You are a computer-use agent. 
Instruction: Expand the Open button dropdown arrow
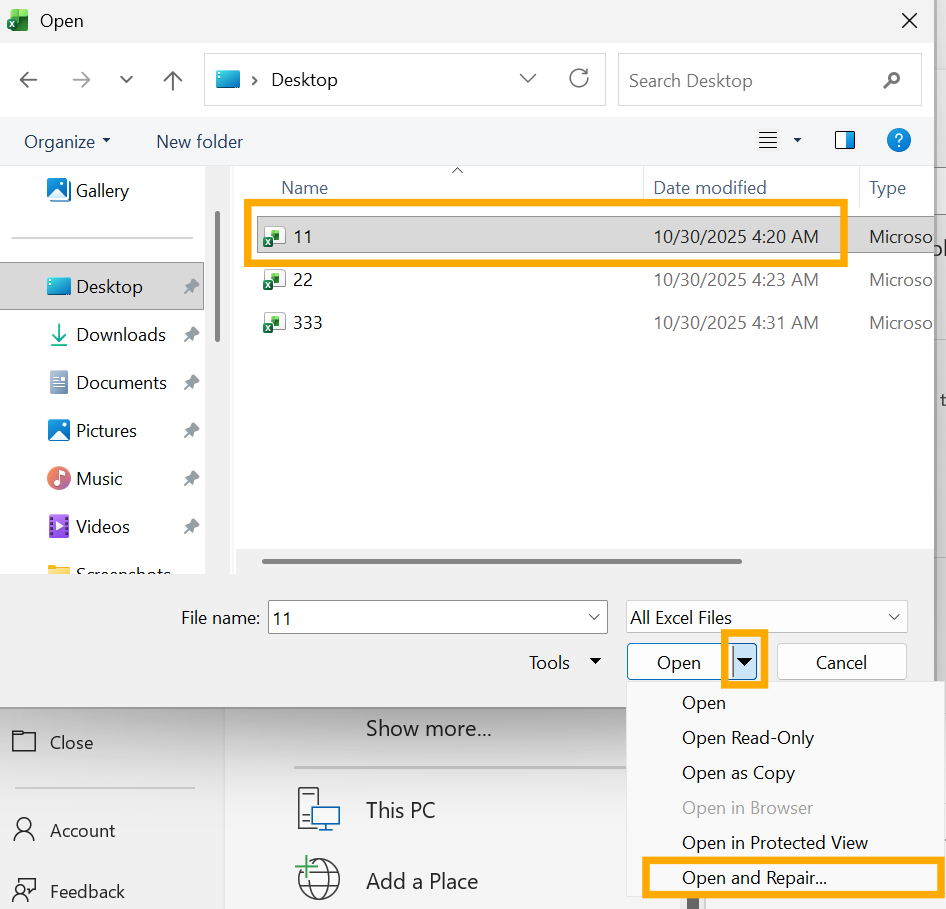point(744,661)
